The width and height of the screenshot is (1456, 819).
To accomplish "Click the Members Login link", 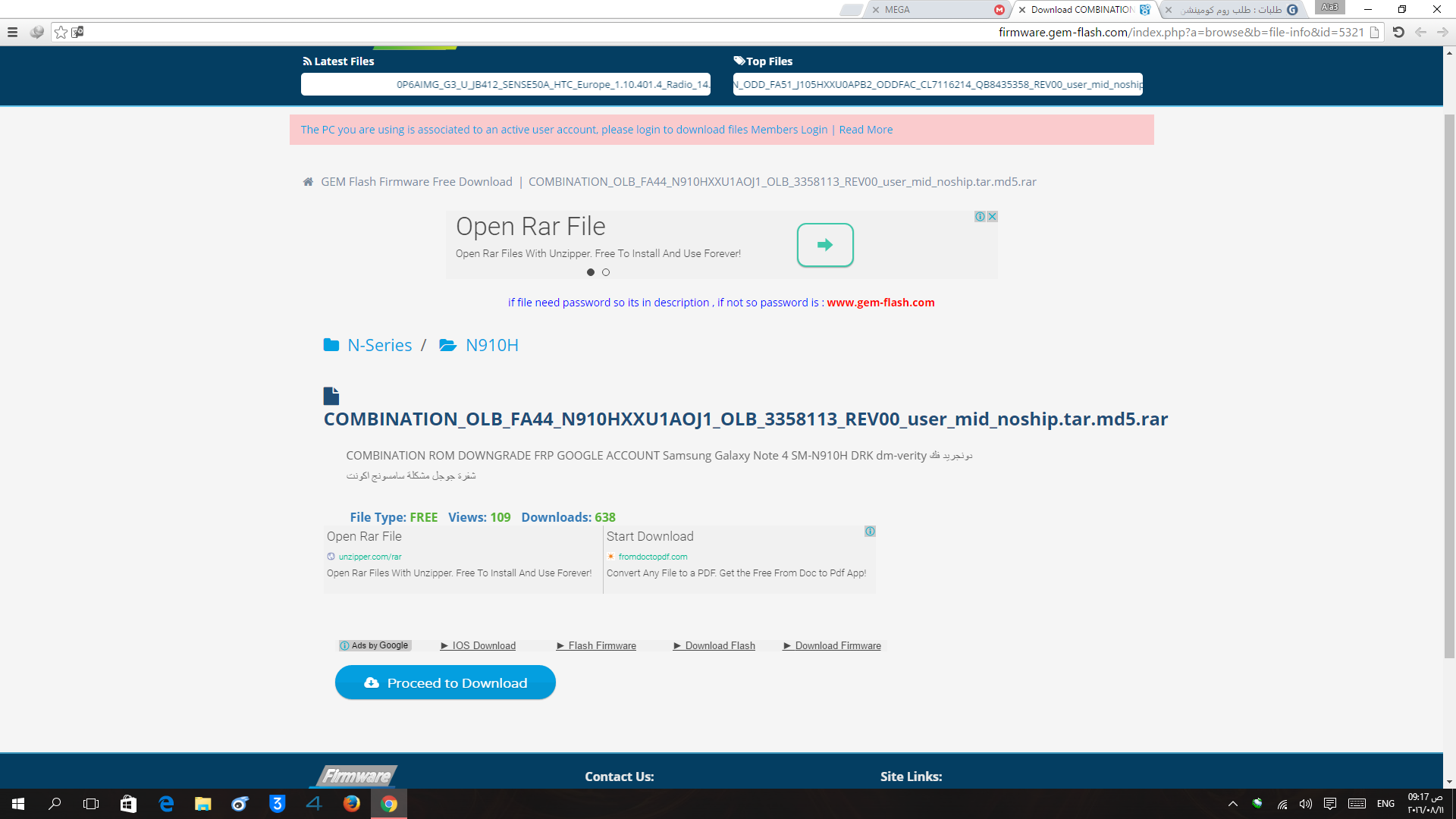I will pyautogui.click(x=789, y=130).
